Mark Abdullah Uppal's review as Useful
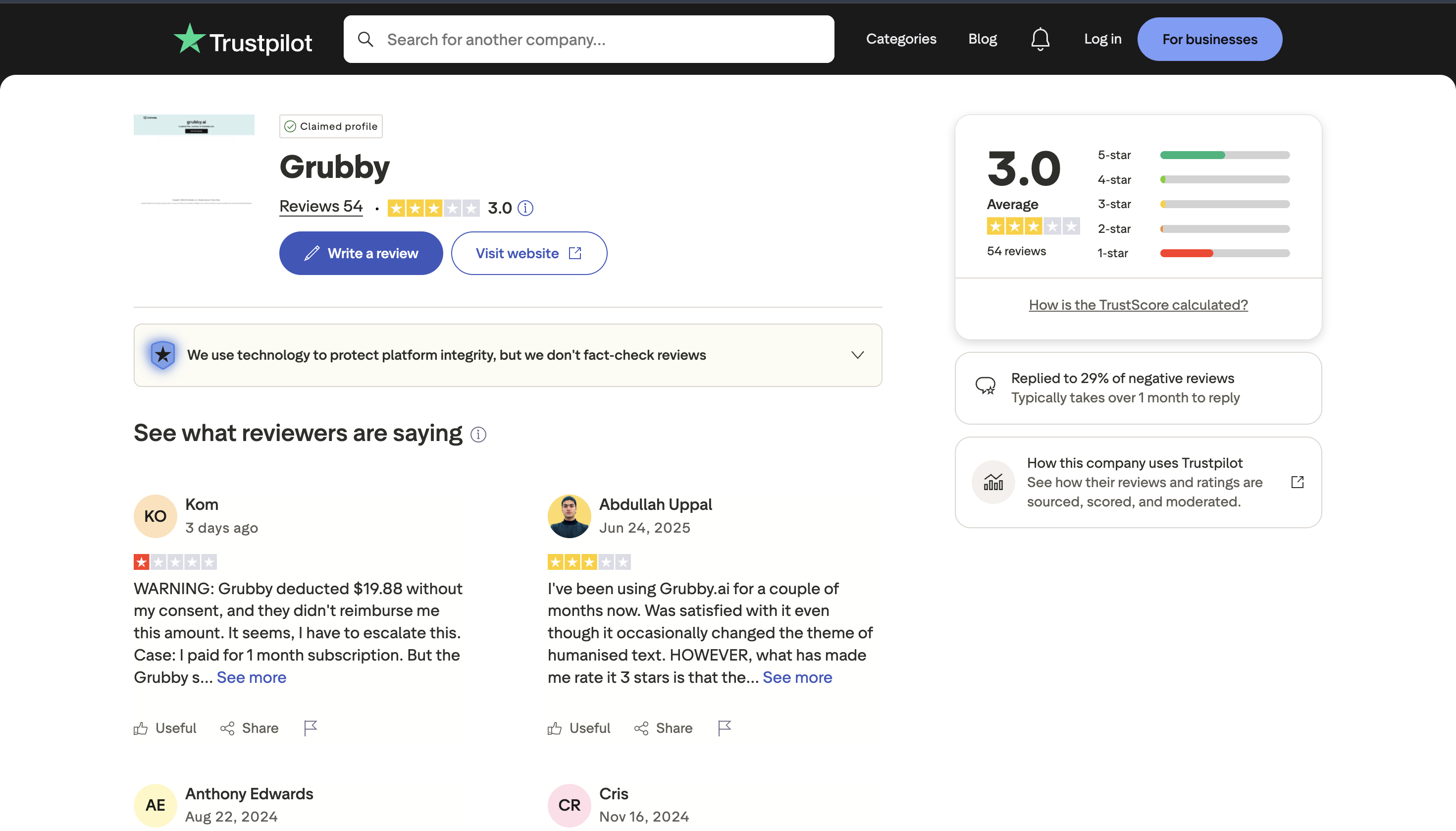1456x831 pixels. click(578, 728)
